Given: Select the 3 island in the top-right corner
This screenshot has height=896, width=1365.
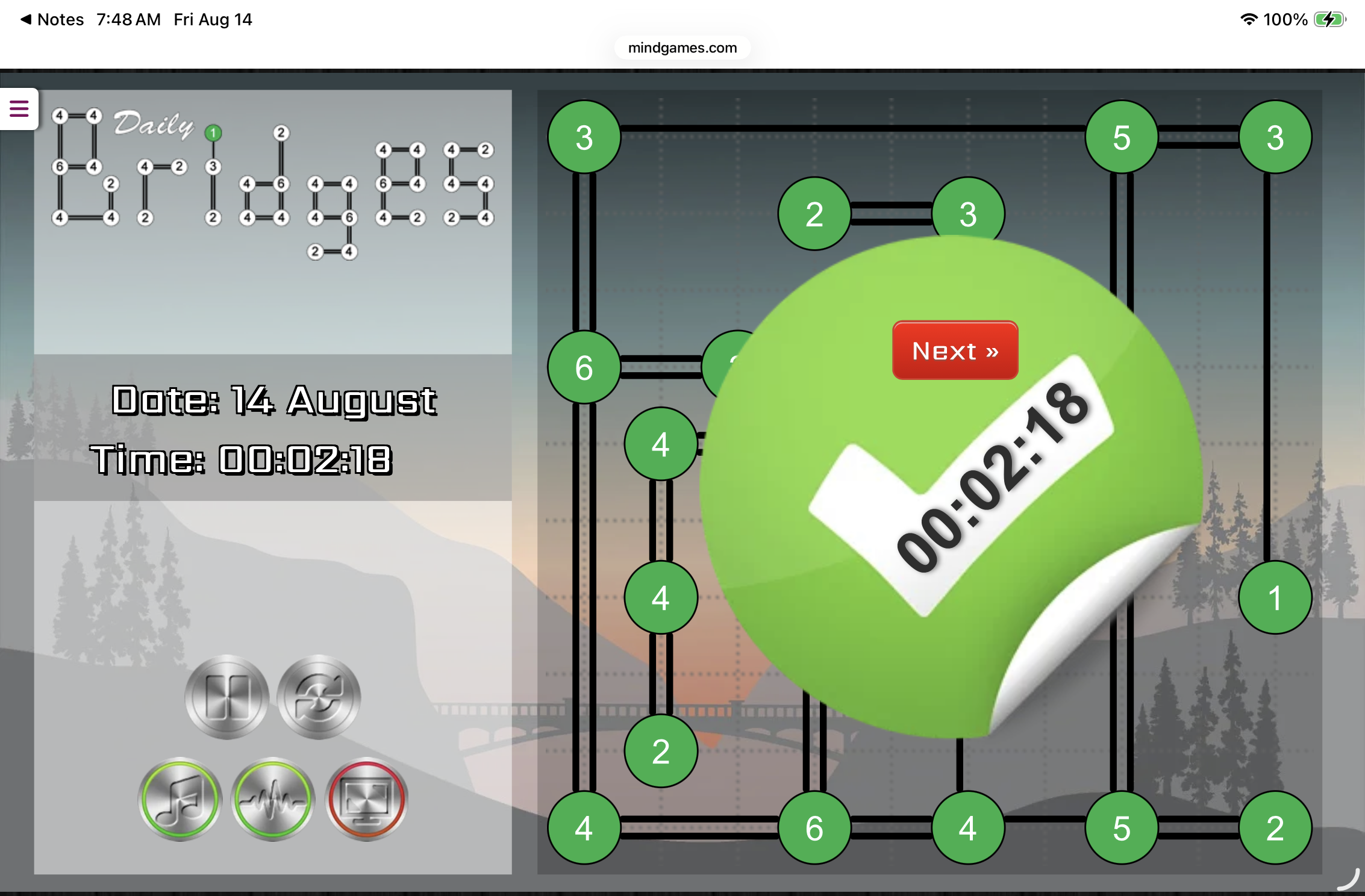Looking at the screenshot, I should tap(1275, 137).
